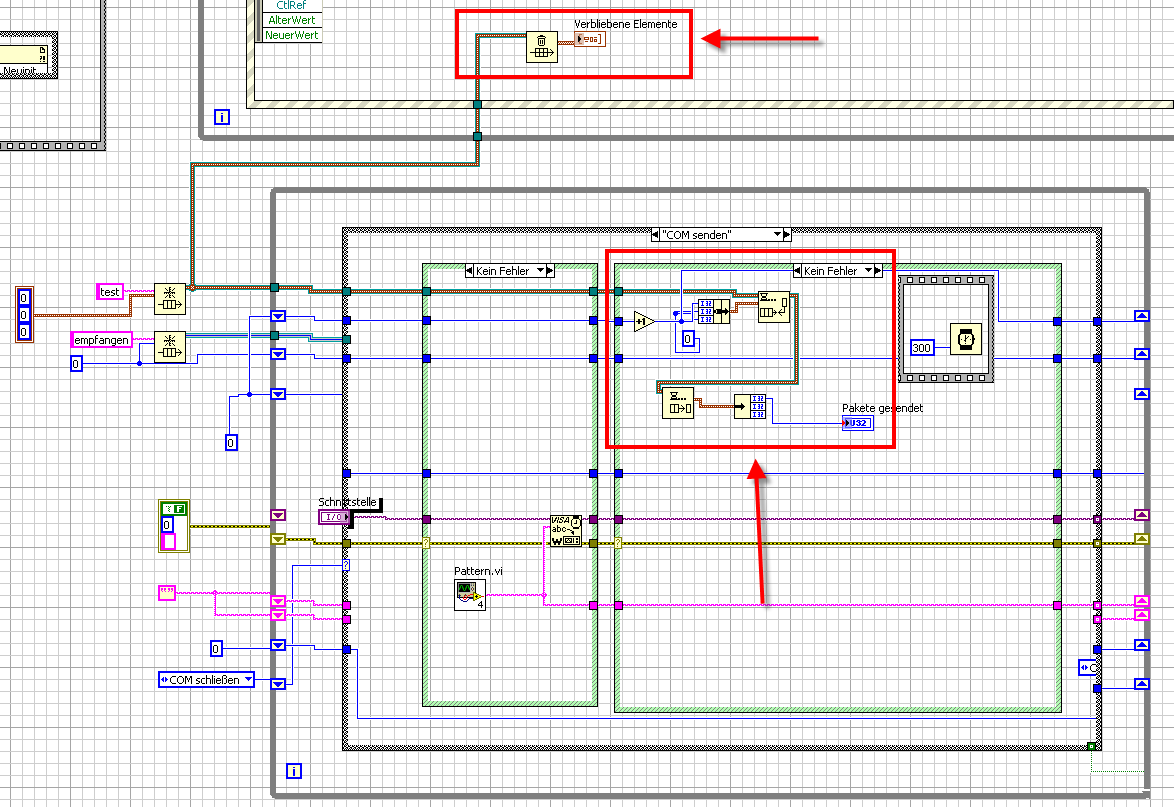Open left Kein Fehler case selector dropdown
The image size is (1174, 807).
pyautogui.click(x=541, y=270)
